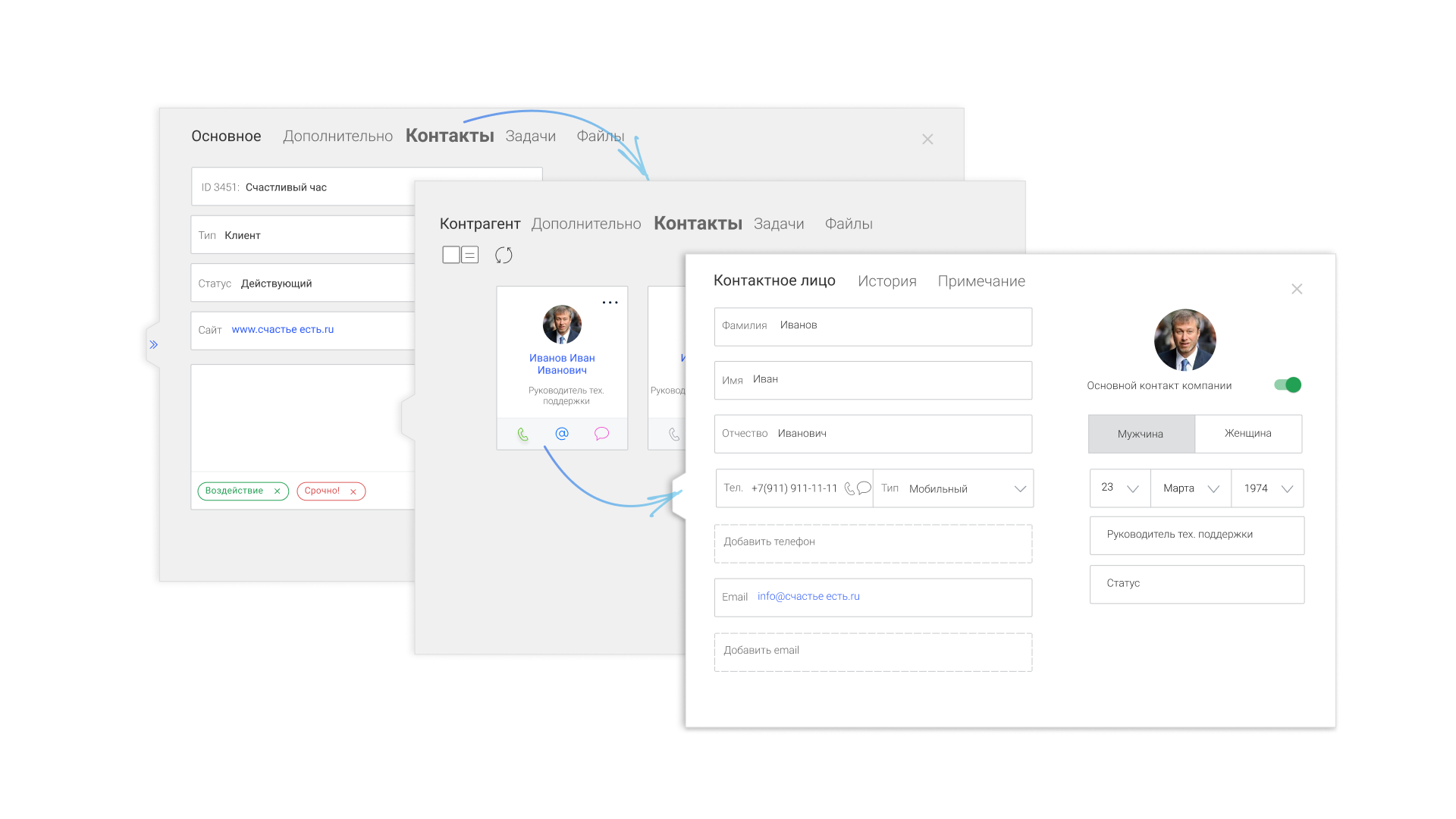1456x819 pixels.
Task: Call Иванов via the green phone icon
Action: [522, 434]
